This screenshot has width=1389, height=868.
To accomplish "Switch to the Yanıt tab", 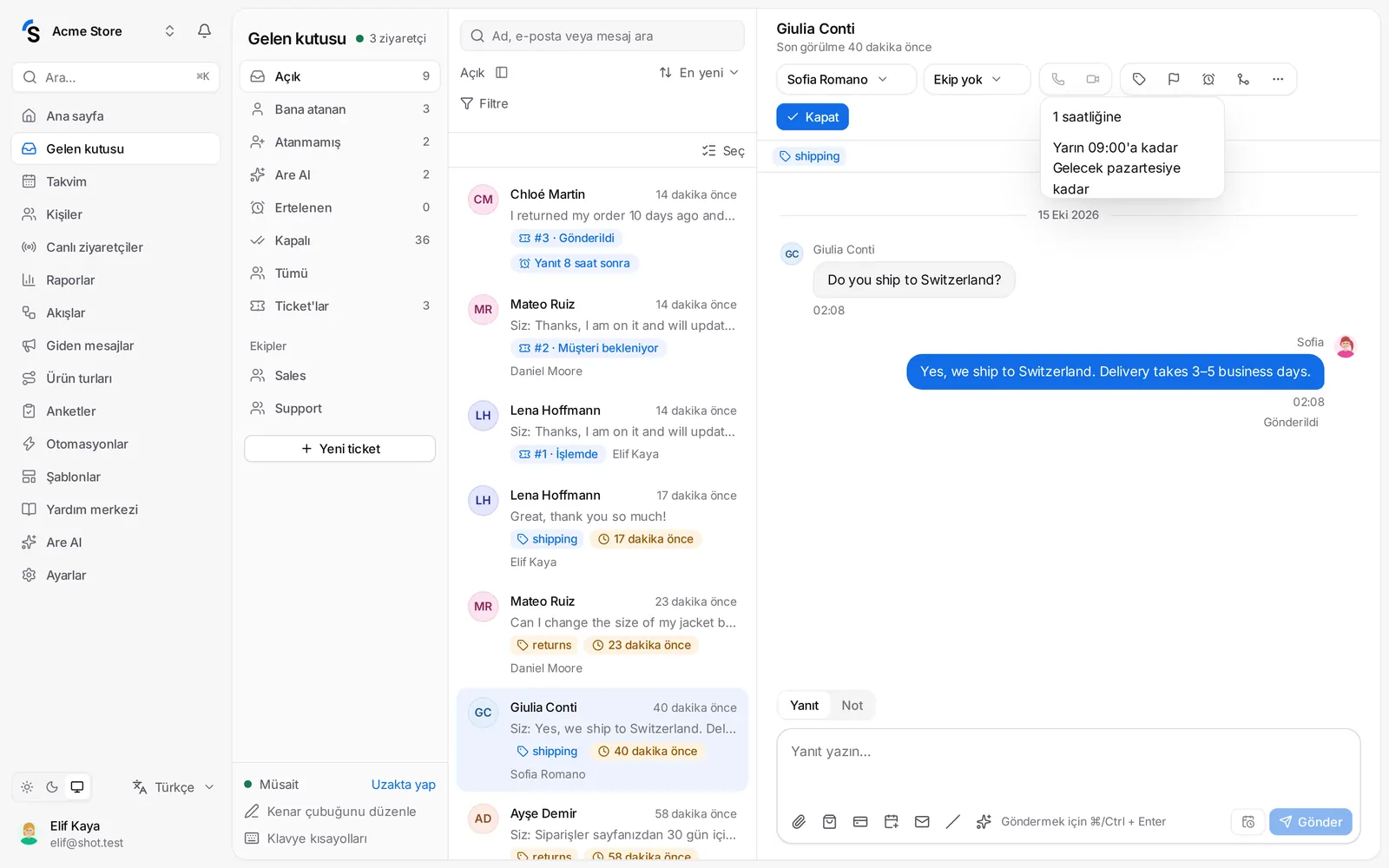I will click(x=804, y=706).
